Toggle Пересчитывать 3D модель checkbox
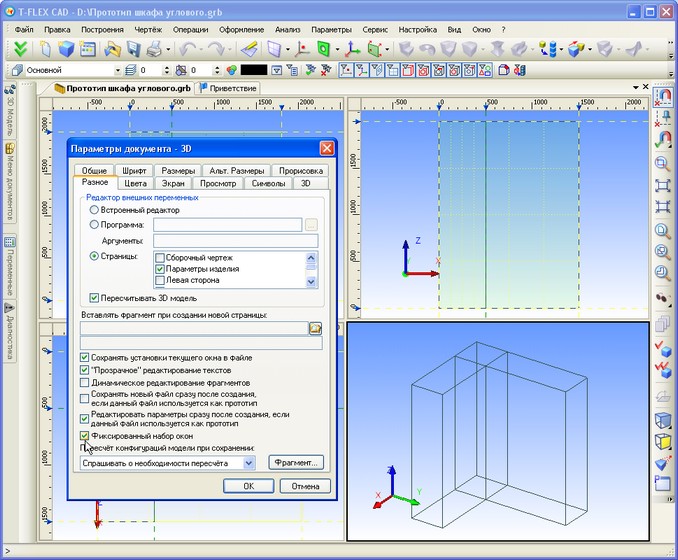678x560 pixels. tap(94, 298)
